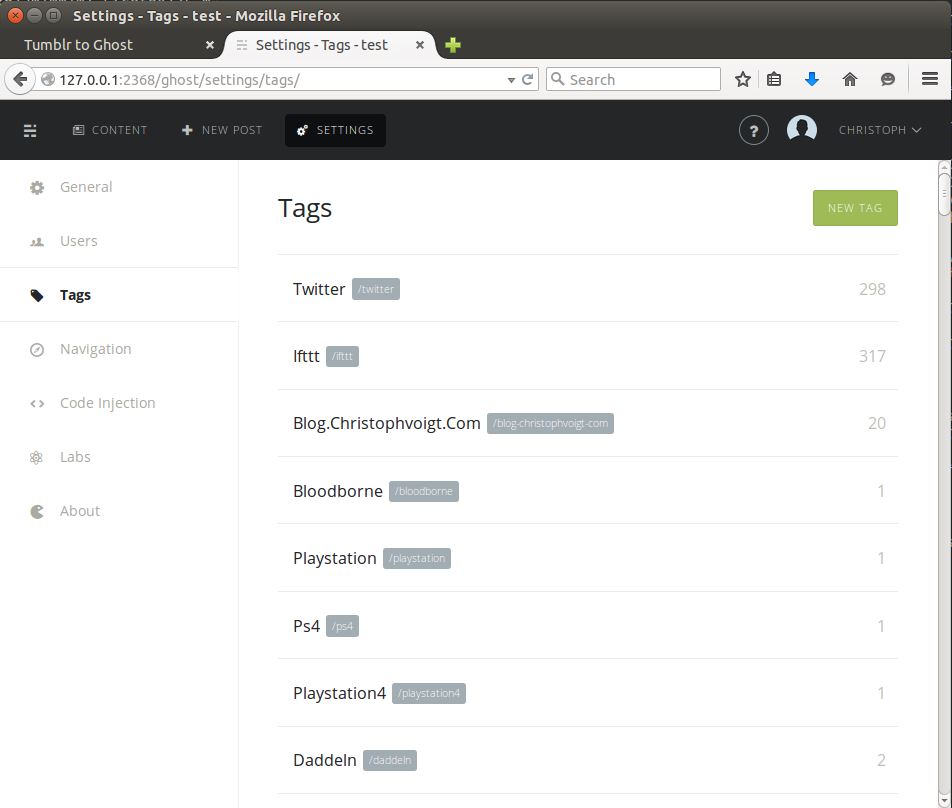The height and width of the screenshot is (808, 952).
Task: Open the Playstation tag
Action: (x=335, y=558)
